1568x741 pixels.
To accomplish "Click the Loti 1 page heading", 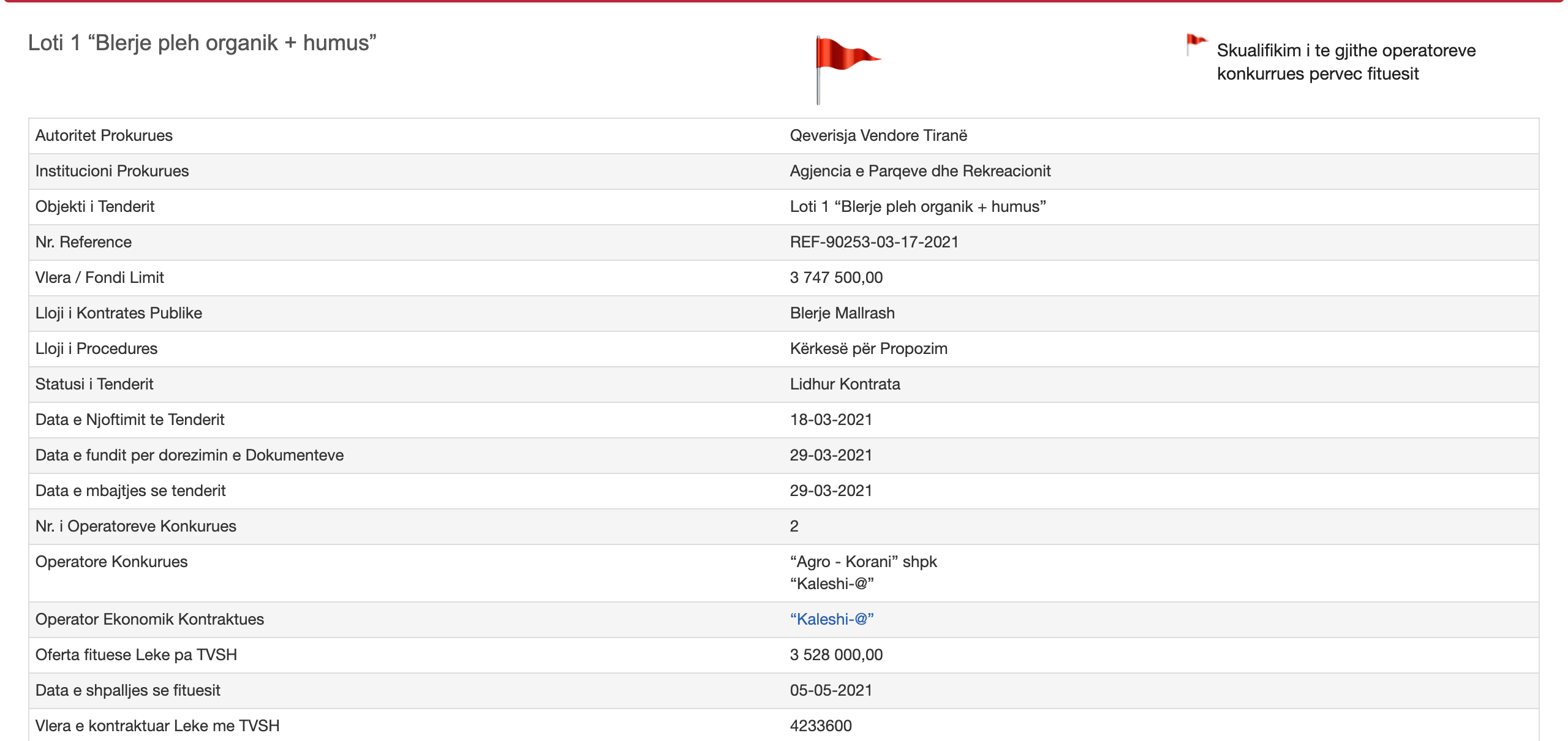I will click(x=202, y=43).
